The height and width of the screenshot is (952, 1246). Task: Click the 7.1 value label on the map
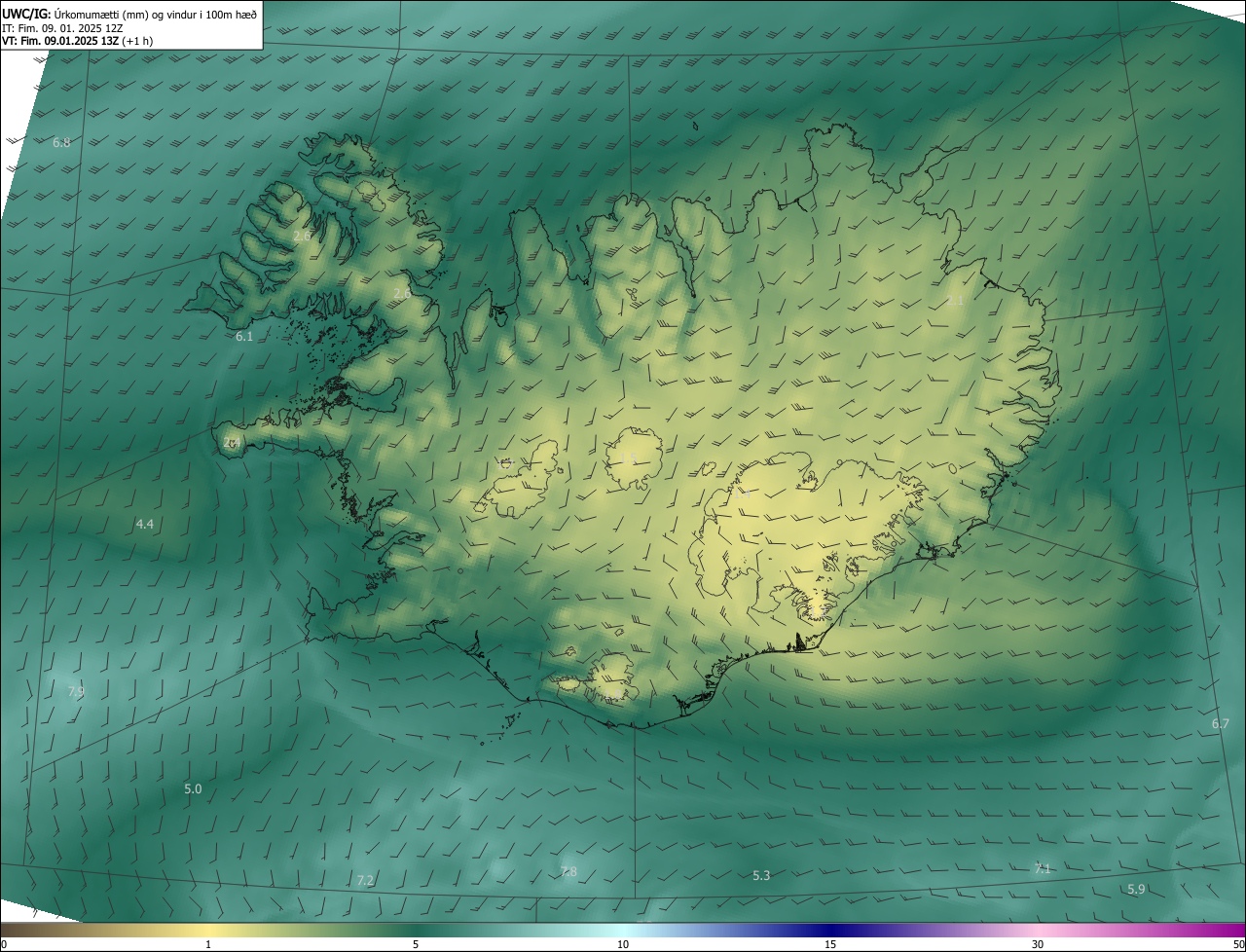[x=1042, y=869]
